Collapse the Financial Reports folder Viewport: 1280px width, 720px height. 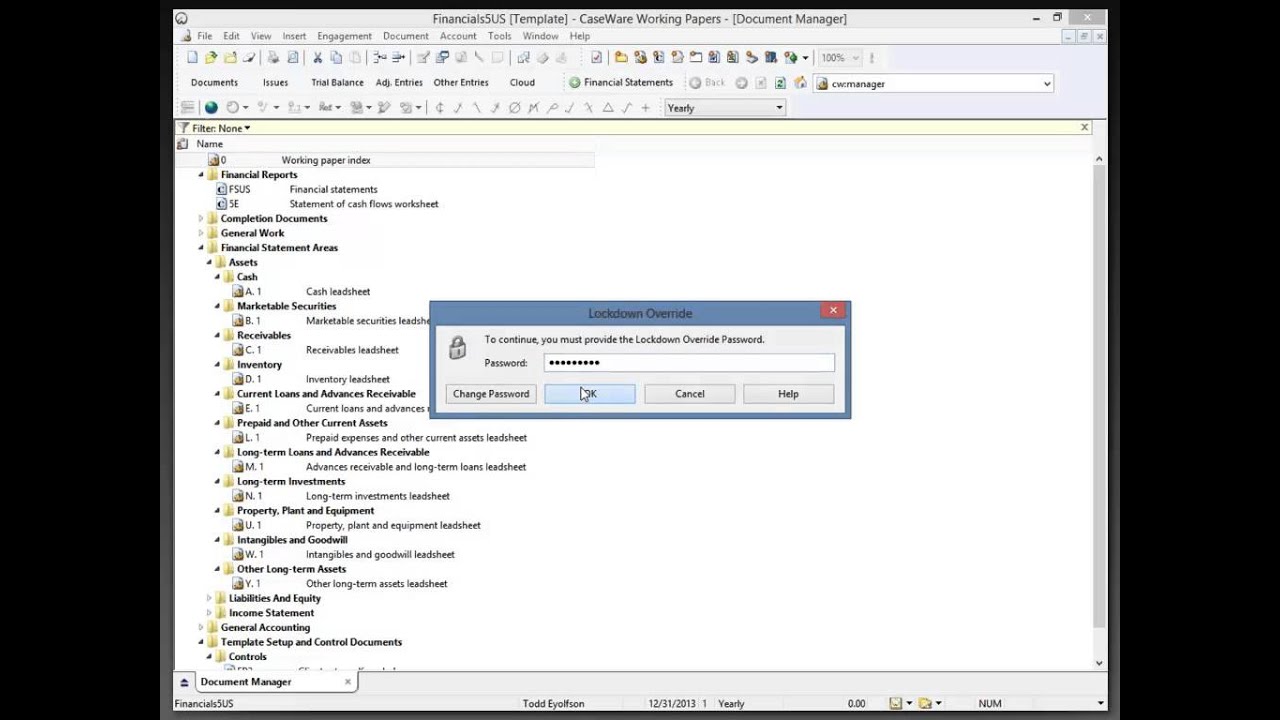pyautogui.click(x=201, y=175)
